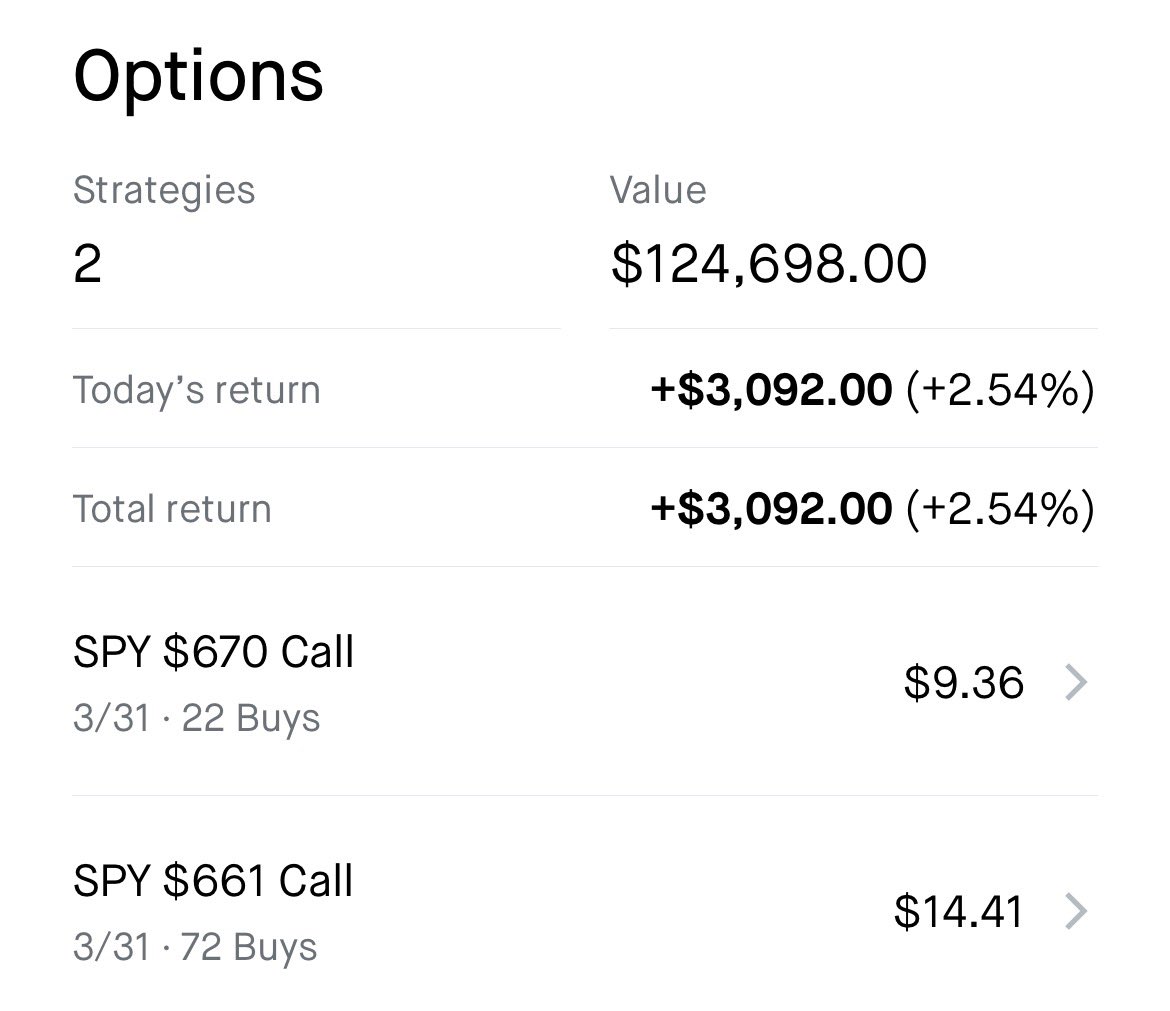The width and height of the screenshot is (1170, 1011).
Task: Tap the Value label
Action: tap(658, 190)
